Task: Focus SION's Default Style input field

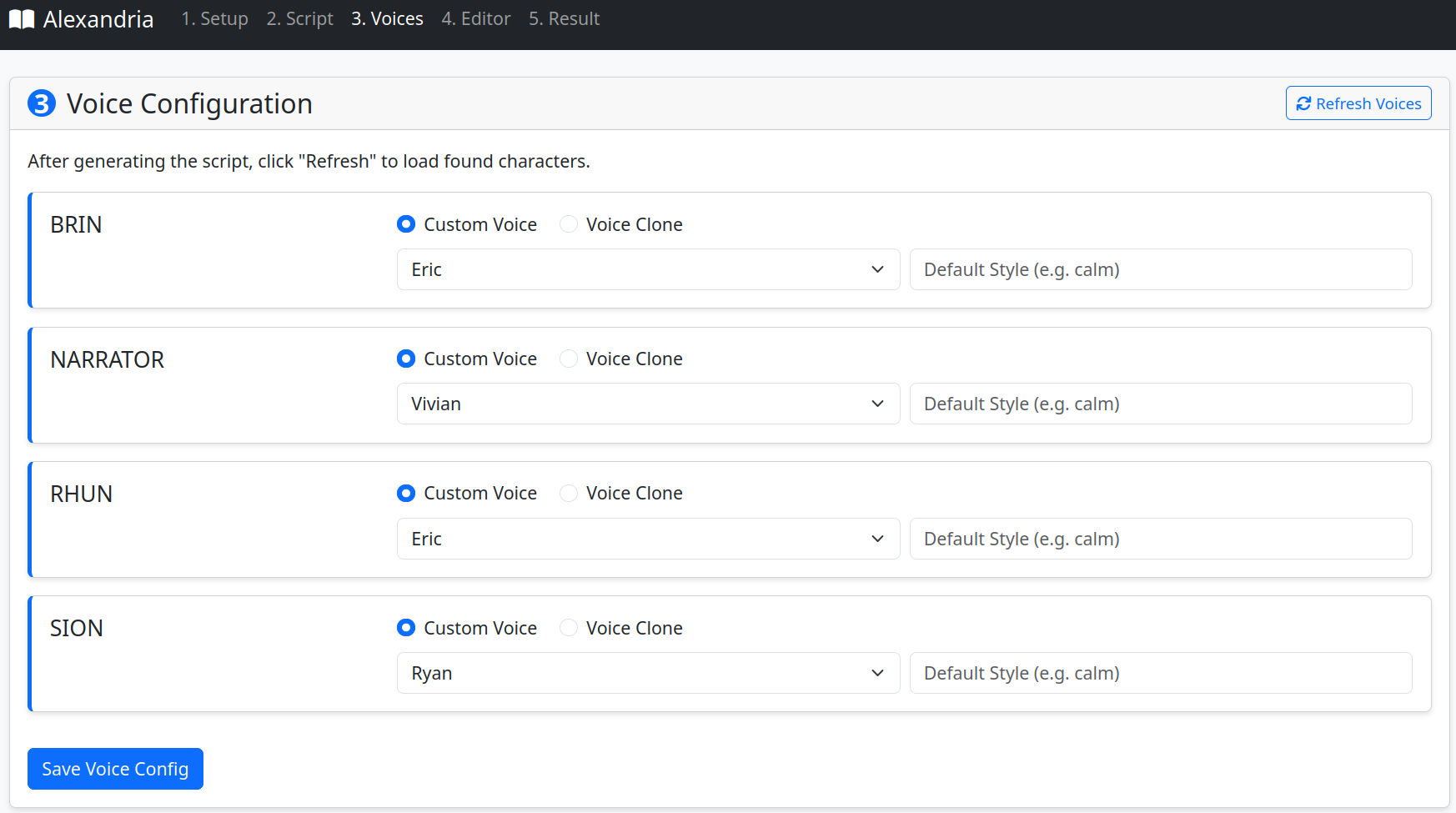Action: (x=1161, y=673)
